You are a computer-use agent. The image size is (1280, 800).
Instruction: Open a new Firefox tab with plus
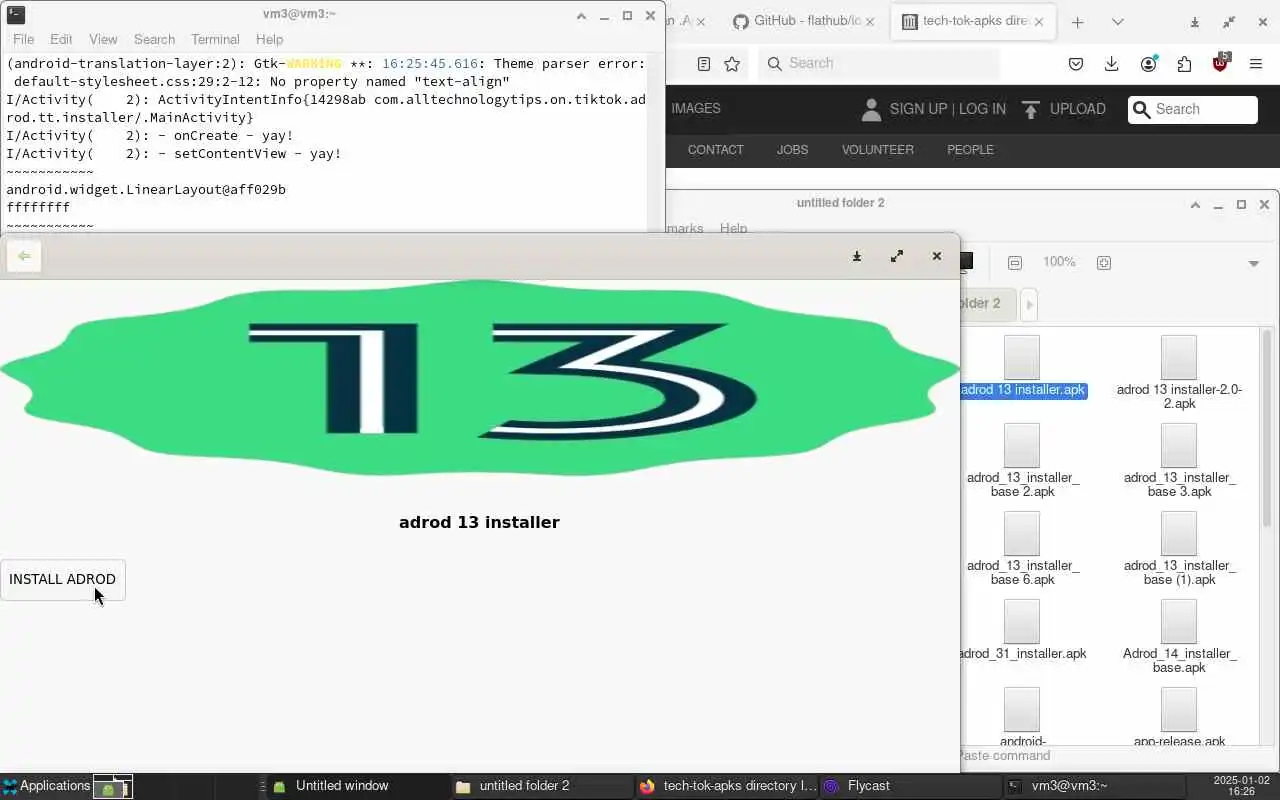(1077, 22)
